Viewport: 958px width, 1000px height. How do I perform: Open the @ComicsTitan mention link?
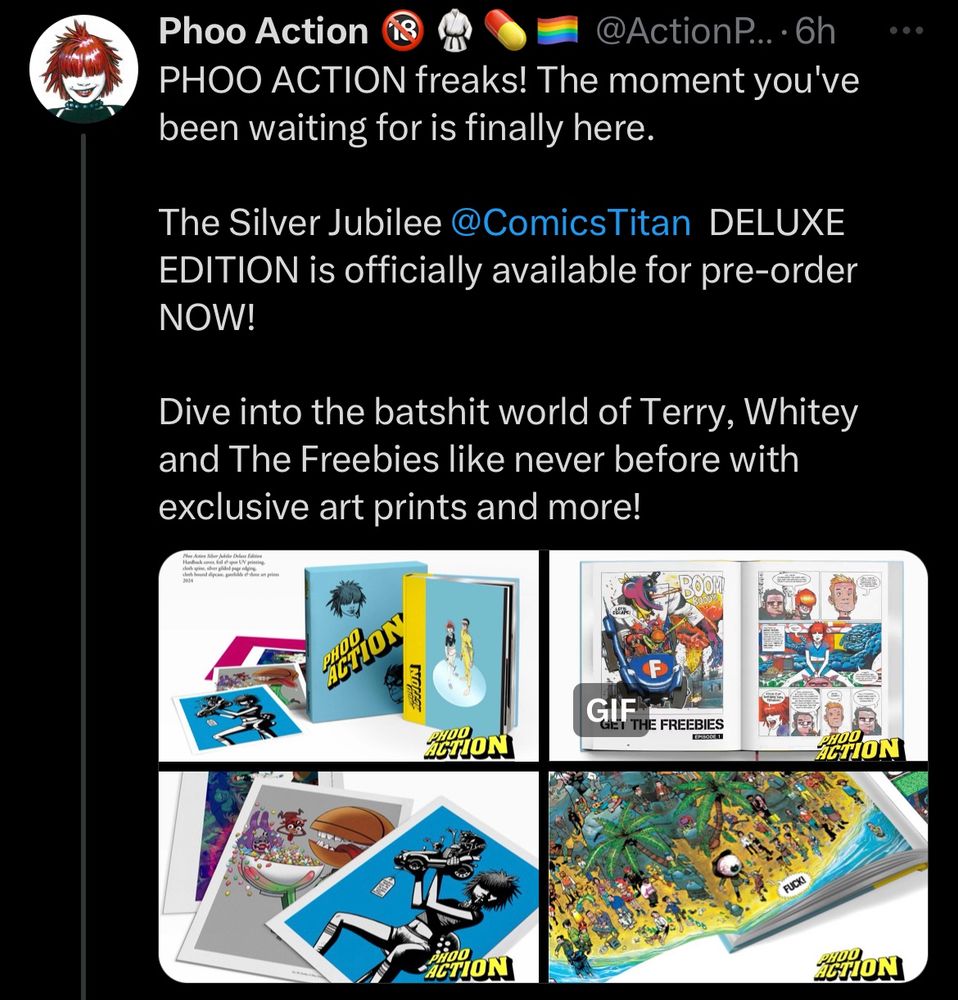pyautogui.click(x=571, y=223)
